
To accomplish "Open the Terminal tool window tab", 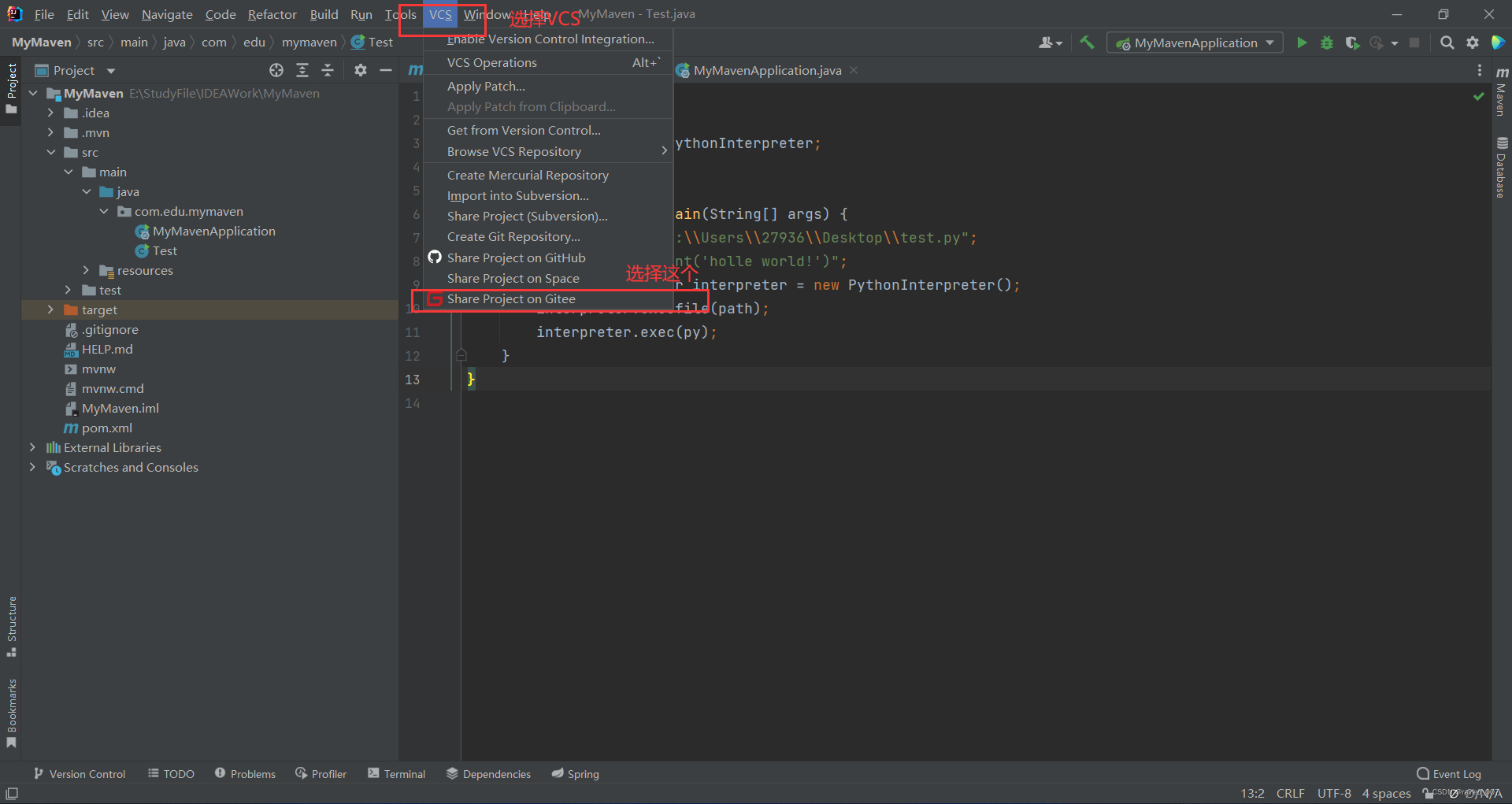I will pyautogui.click(x=396, y=774).
